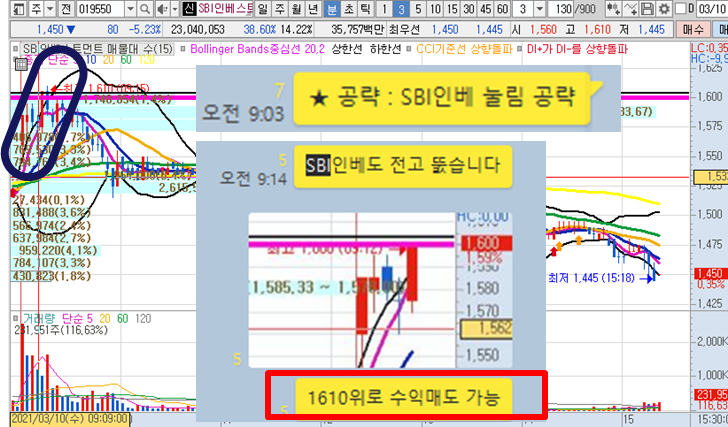728x427 pixels.
Task: Save chart with the floppy disk icon
Action: tap(648, 8)
